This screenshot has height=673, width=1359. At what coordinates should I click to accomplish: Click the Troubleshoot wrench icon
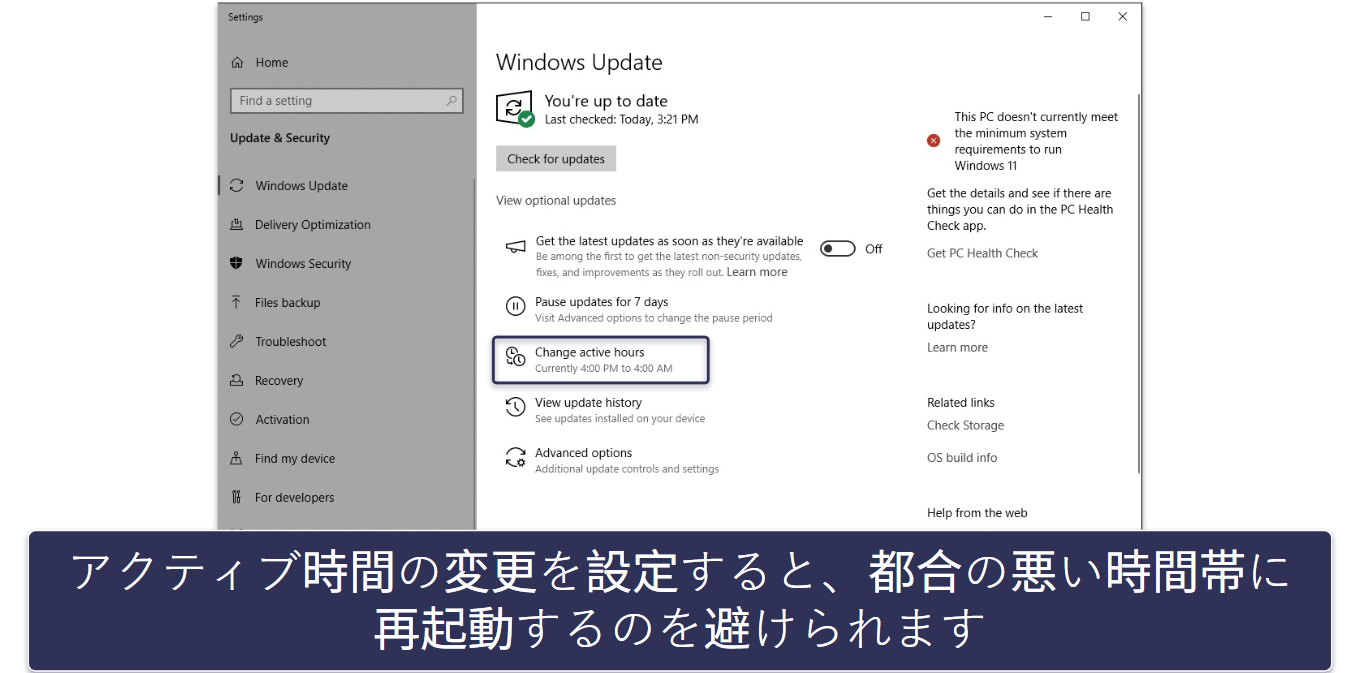point(237,342)
